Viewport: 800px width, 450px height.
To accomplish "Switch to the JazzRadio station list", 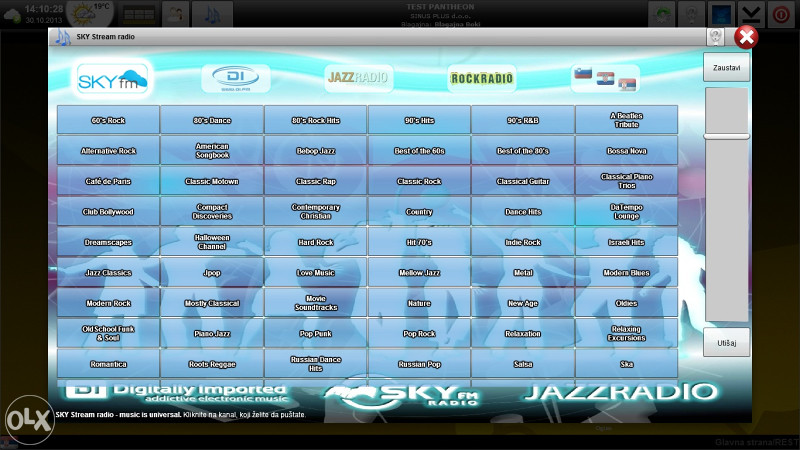I will [359, 78].
